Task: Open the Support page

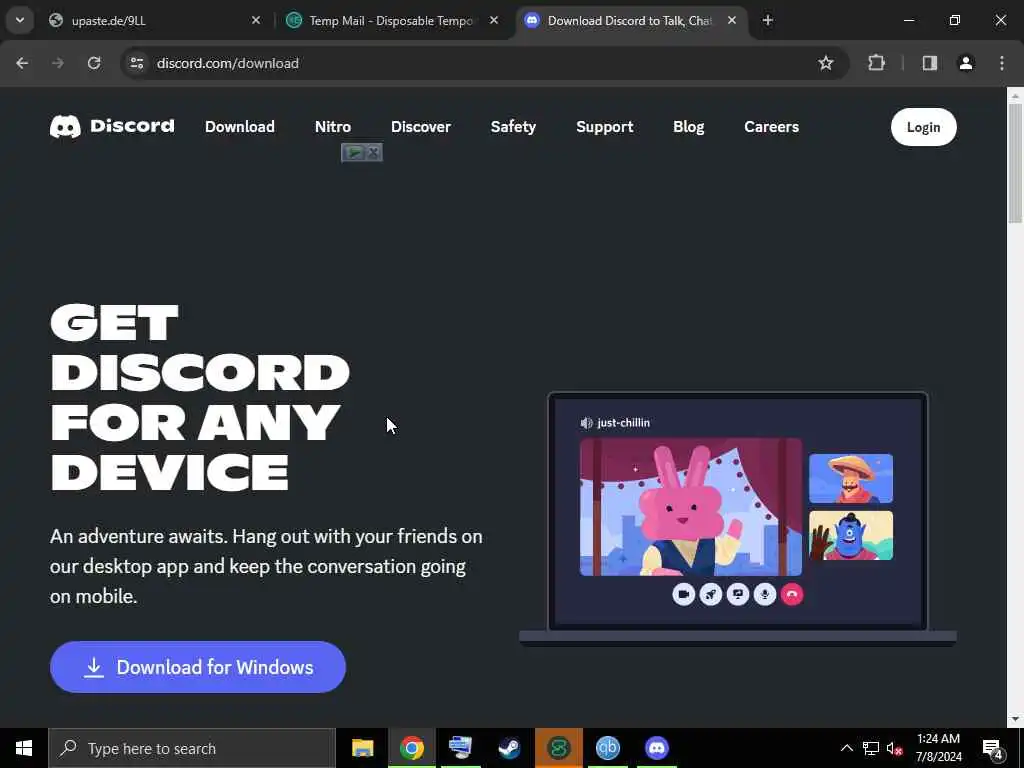Action: (x=605, y=127)
